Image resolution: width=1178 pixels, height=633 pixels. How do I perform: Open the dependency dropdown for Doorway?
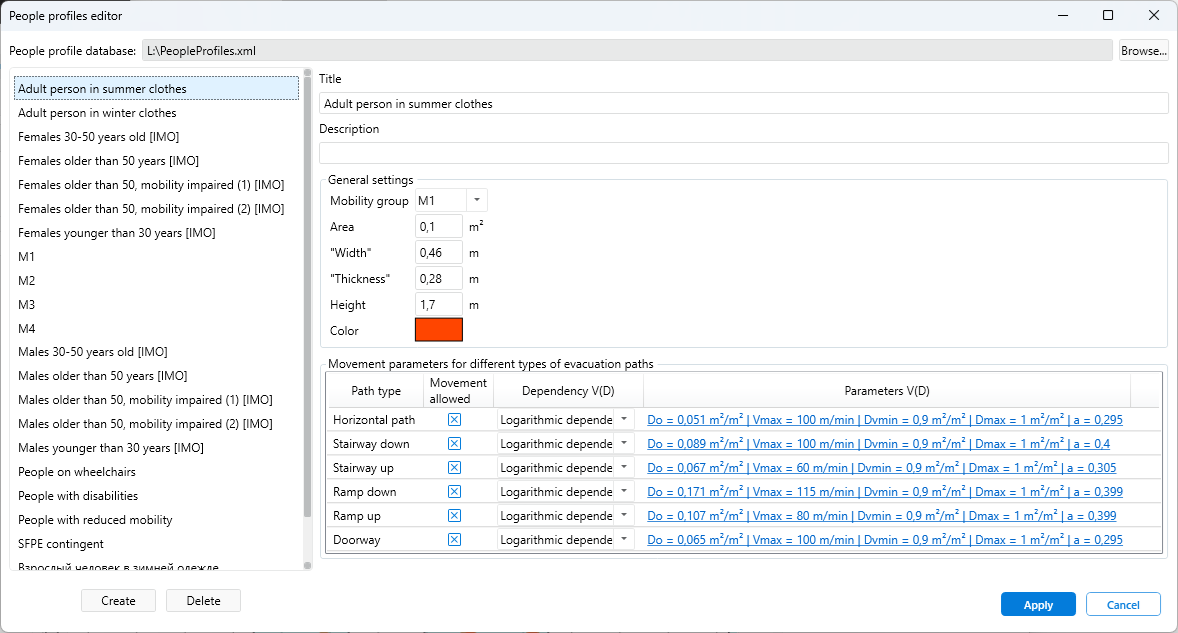(x=623, y=539)
